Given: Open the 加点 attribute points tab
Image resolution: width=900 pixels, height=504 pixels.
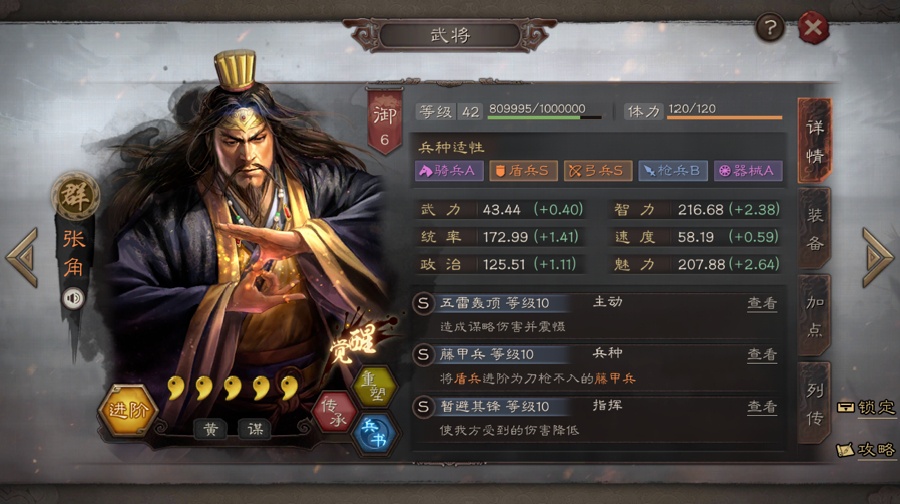Looking at the screenshot, I should point(814,316).
